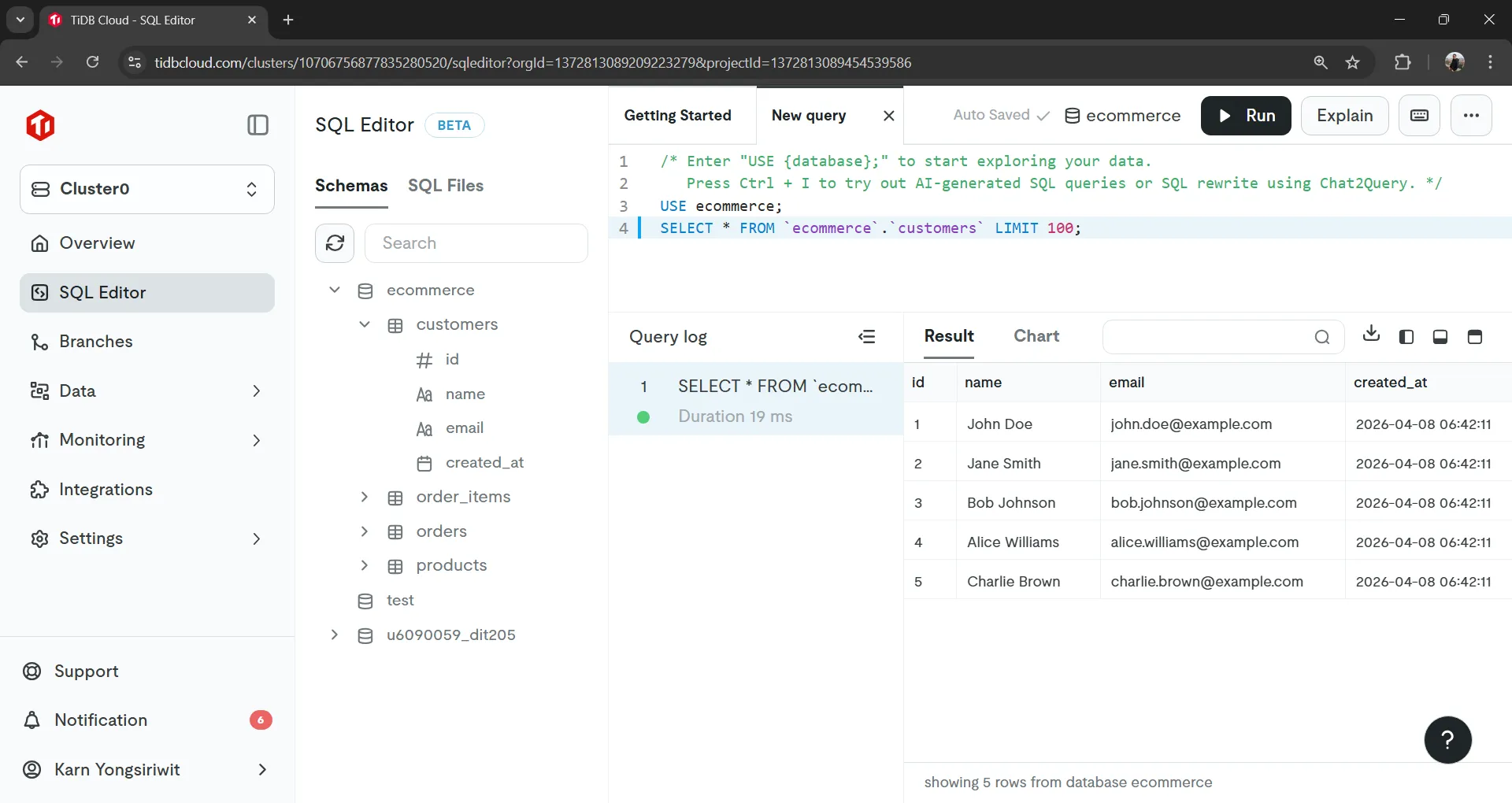Viewport: 1512px width, 803px height.
Task: Open the more options menu next to Run
Action: [x=1471, y=115]
